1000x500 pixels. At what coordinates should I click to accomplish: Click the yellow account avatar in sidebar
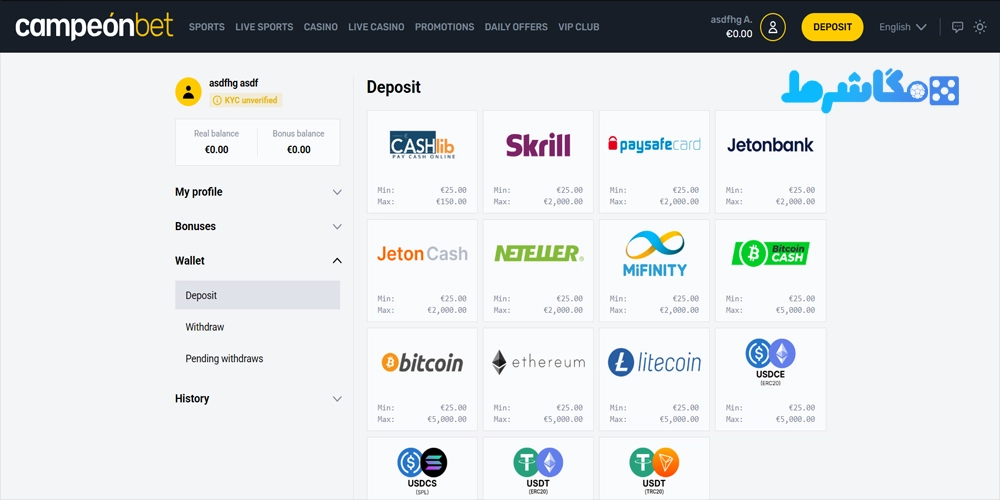188,92
